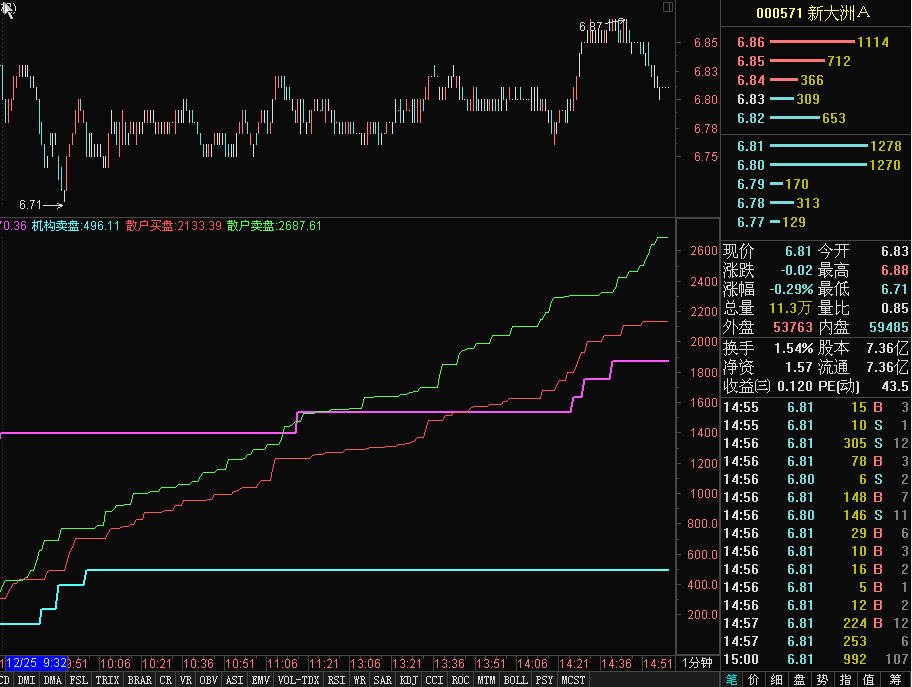Select the sell order 6.84 volume 366
Screen dimensions: 912x687
point(780,80)
